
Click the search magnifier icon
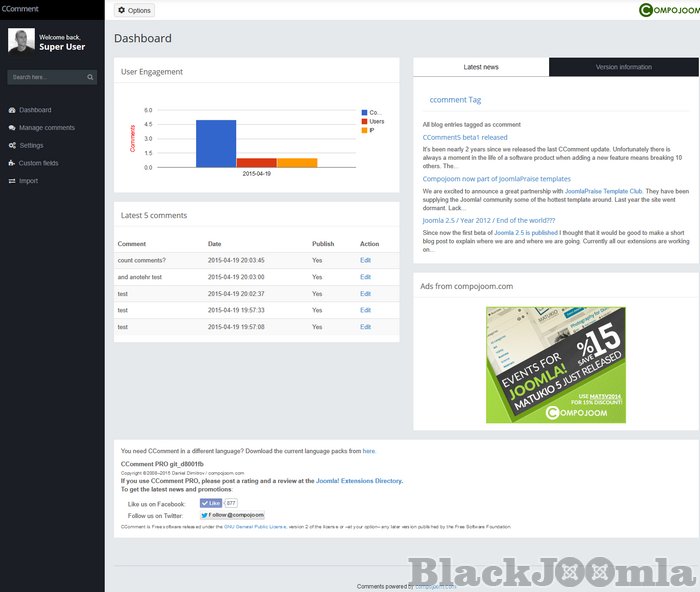(90, 77)
